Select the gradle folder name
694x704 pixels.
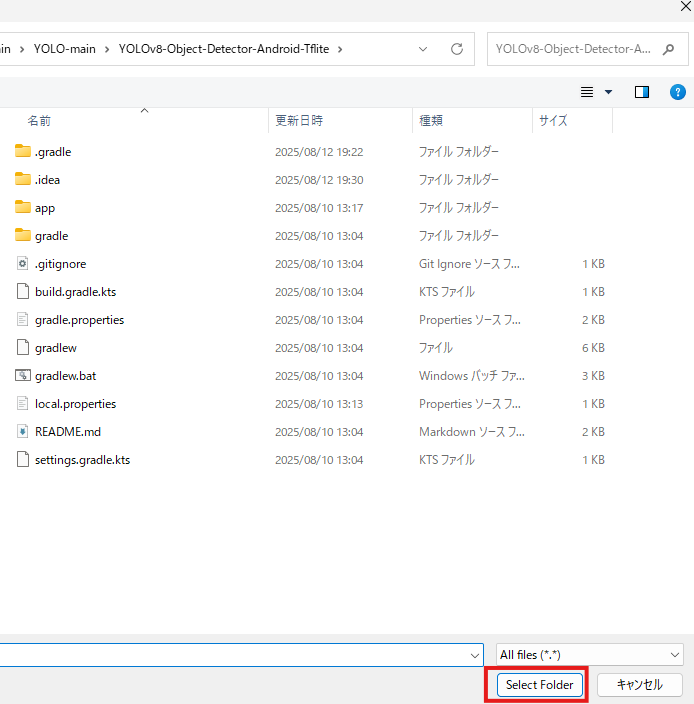pos(52,236)
